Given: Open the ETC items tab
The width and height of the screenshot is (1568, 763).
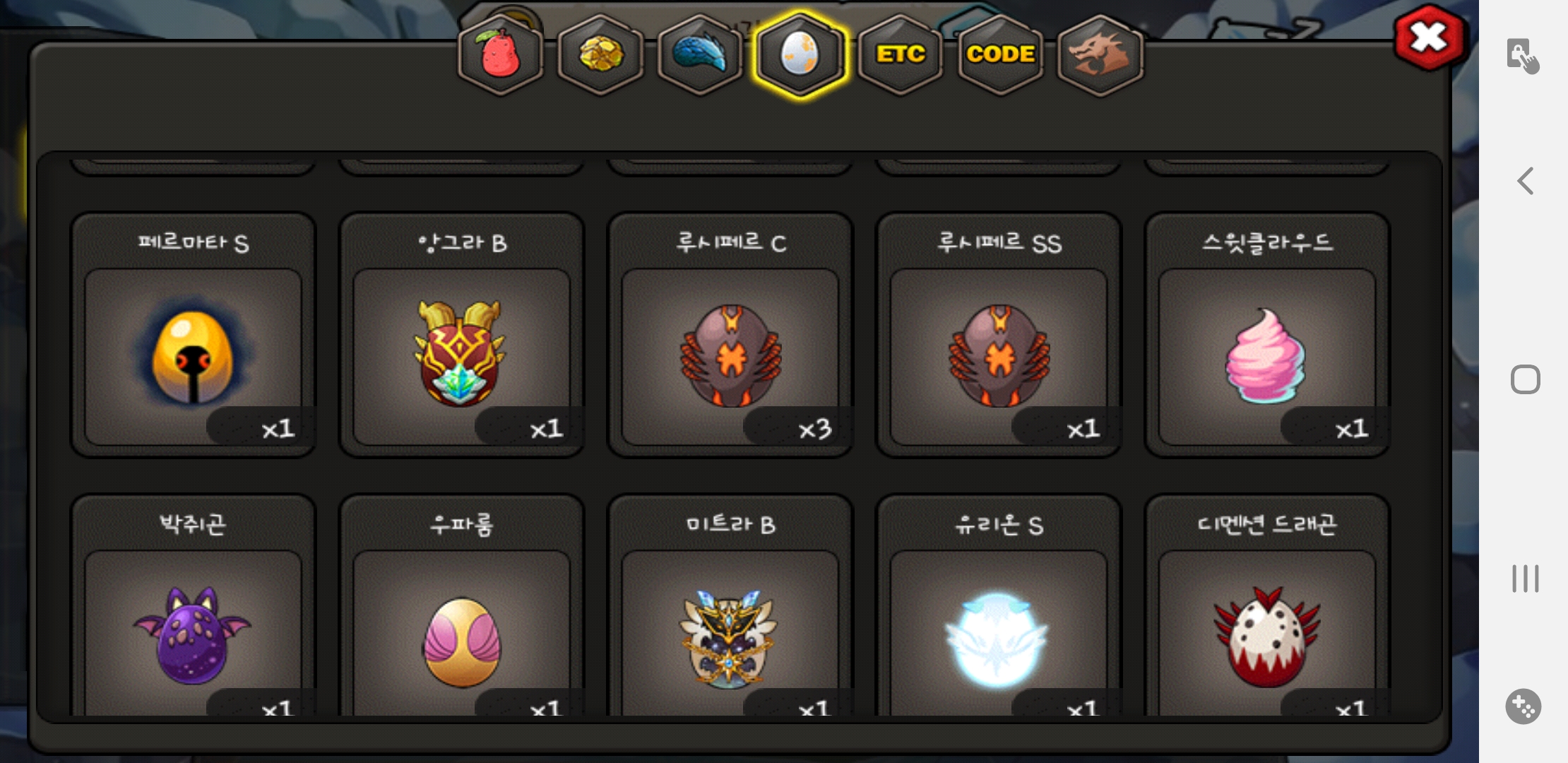Looking at the screenshot, I should coord(901,55).
